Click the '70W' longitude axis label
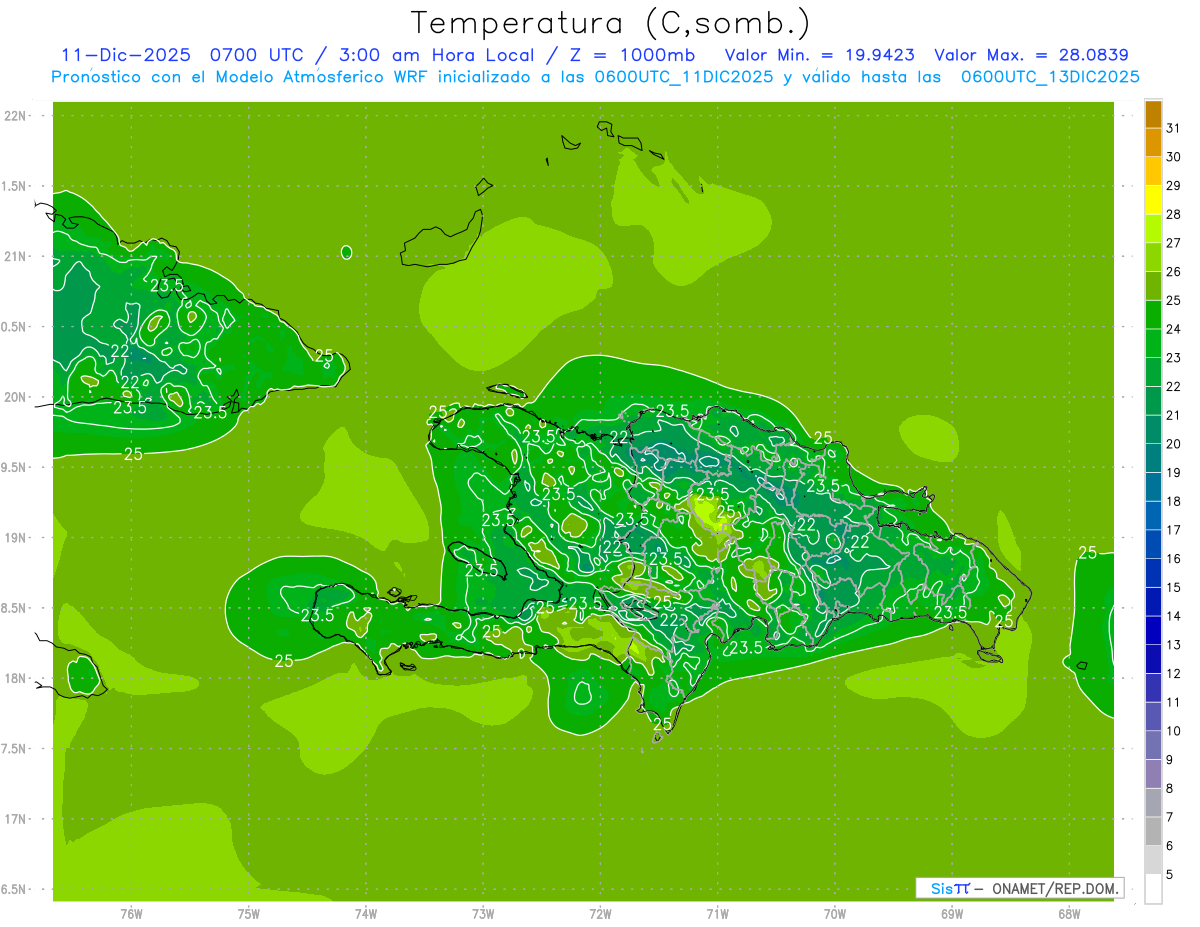The width and height of the screenshot is (1200, 927). (835, 913)
